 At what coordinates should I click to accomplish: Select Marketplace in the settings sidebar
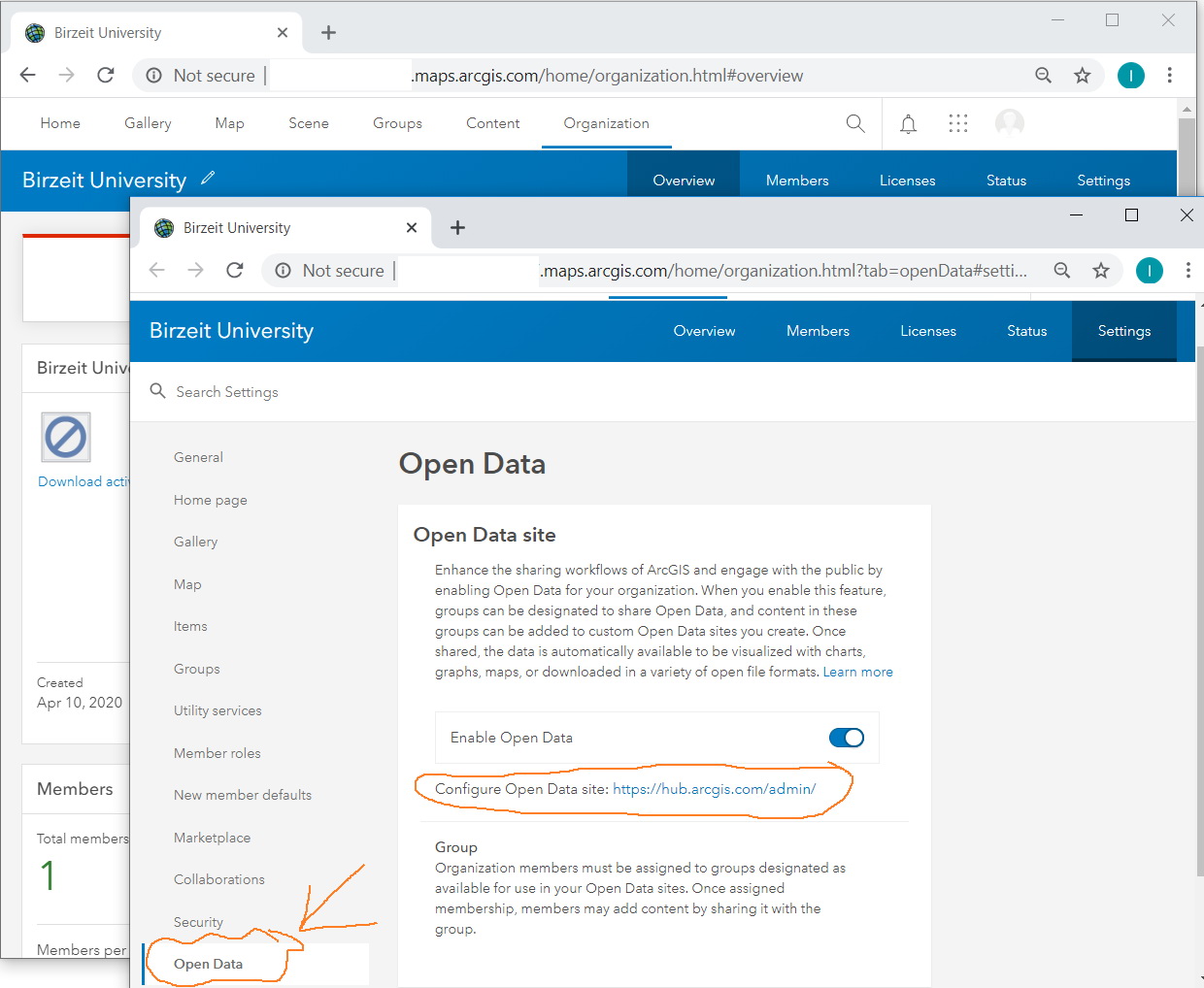point(213,838)
